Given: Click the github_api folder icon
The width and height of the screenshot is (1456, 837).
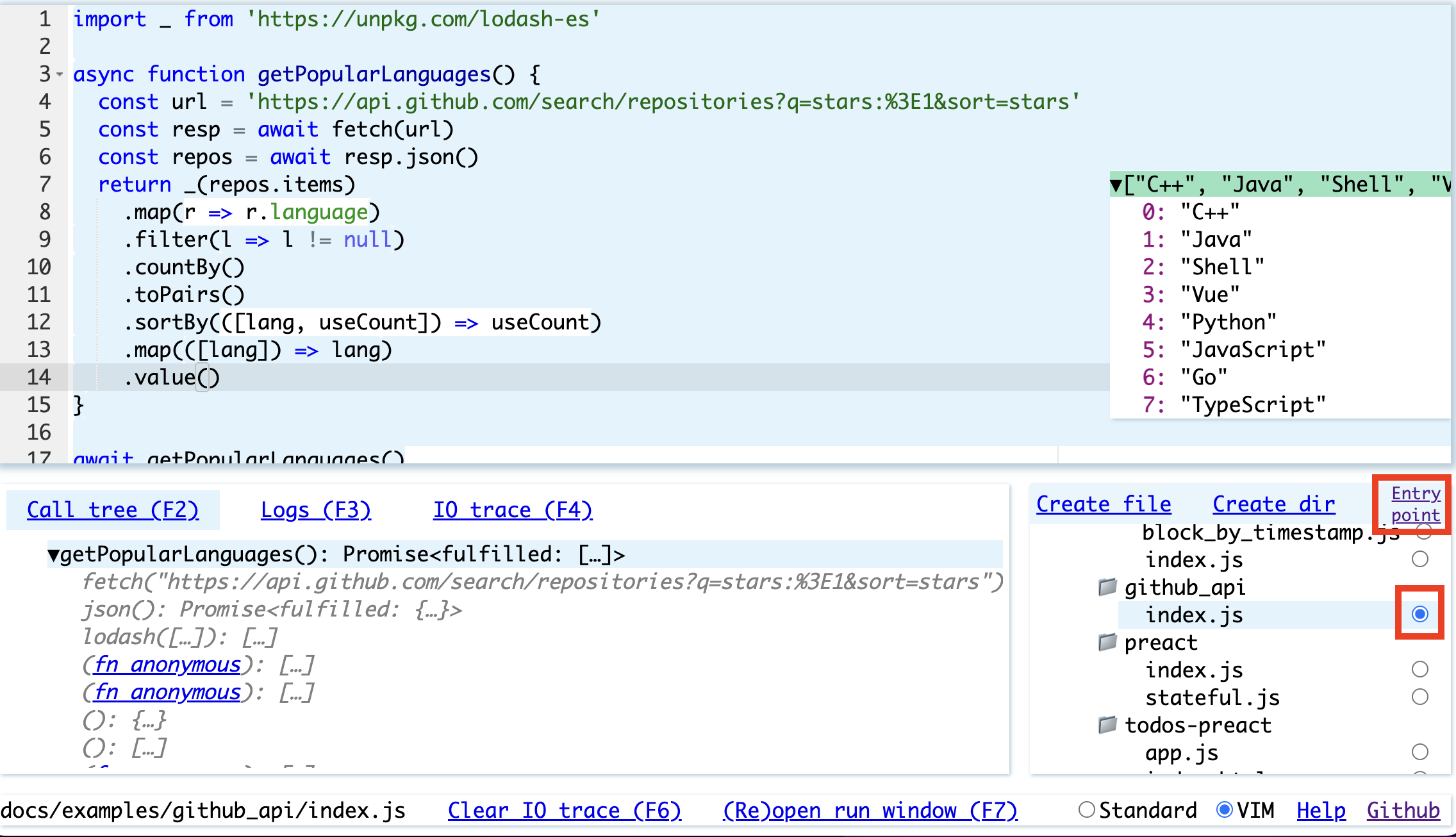Looking at the screenshot, I should click(1108, 586).
